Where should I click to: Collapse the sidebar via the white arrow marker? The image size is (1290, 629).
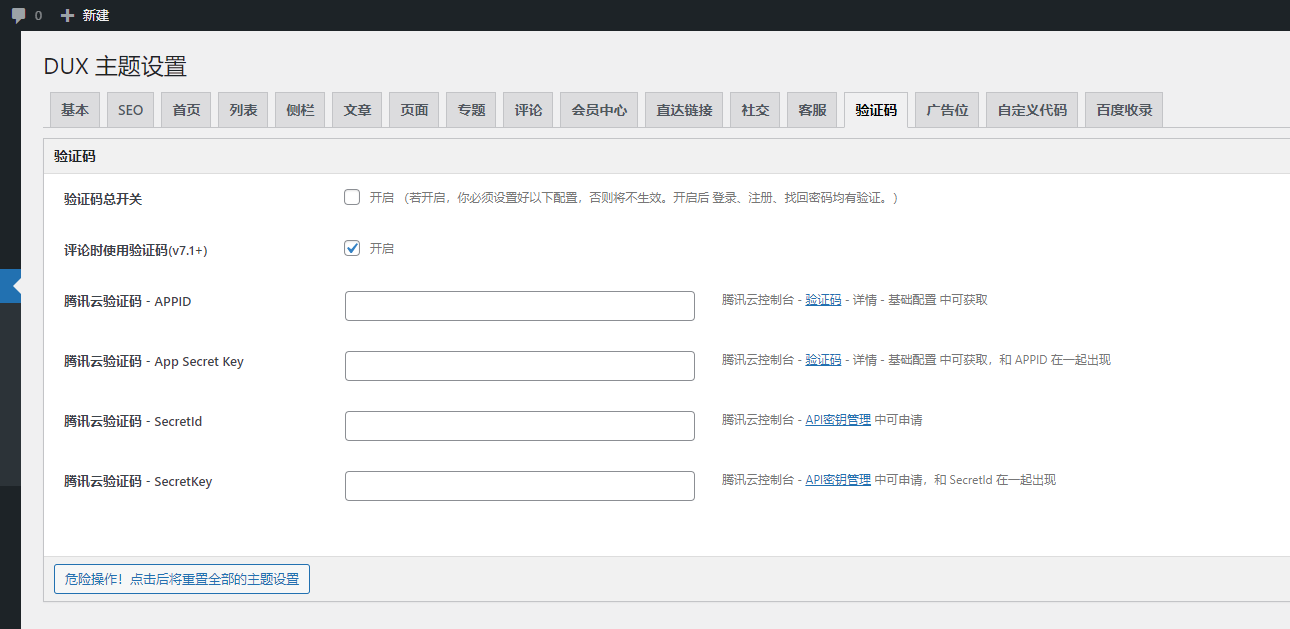point(16,286)
